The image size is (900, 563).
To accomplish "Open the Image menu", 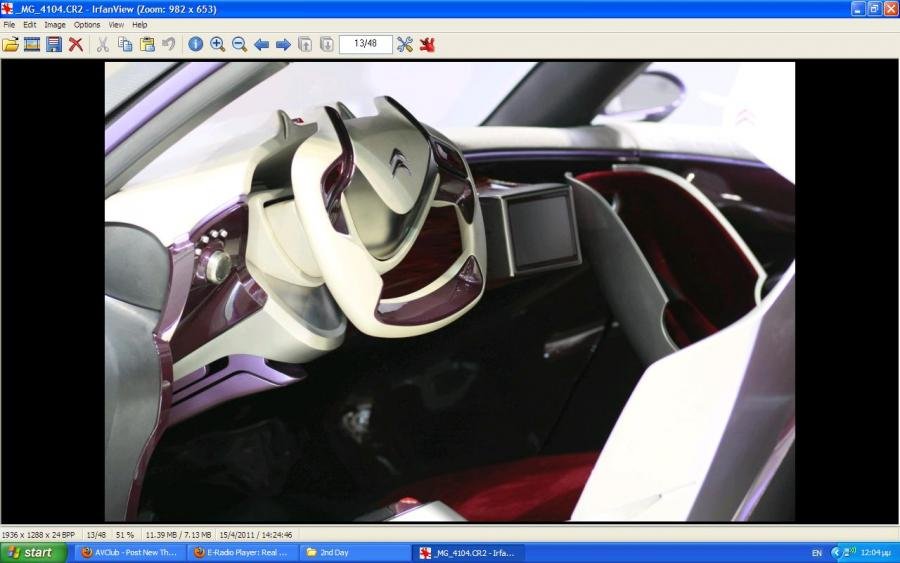I will click(x=54, y=24).
